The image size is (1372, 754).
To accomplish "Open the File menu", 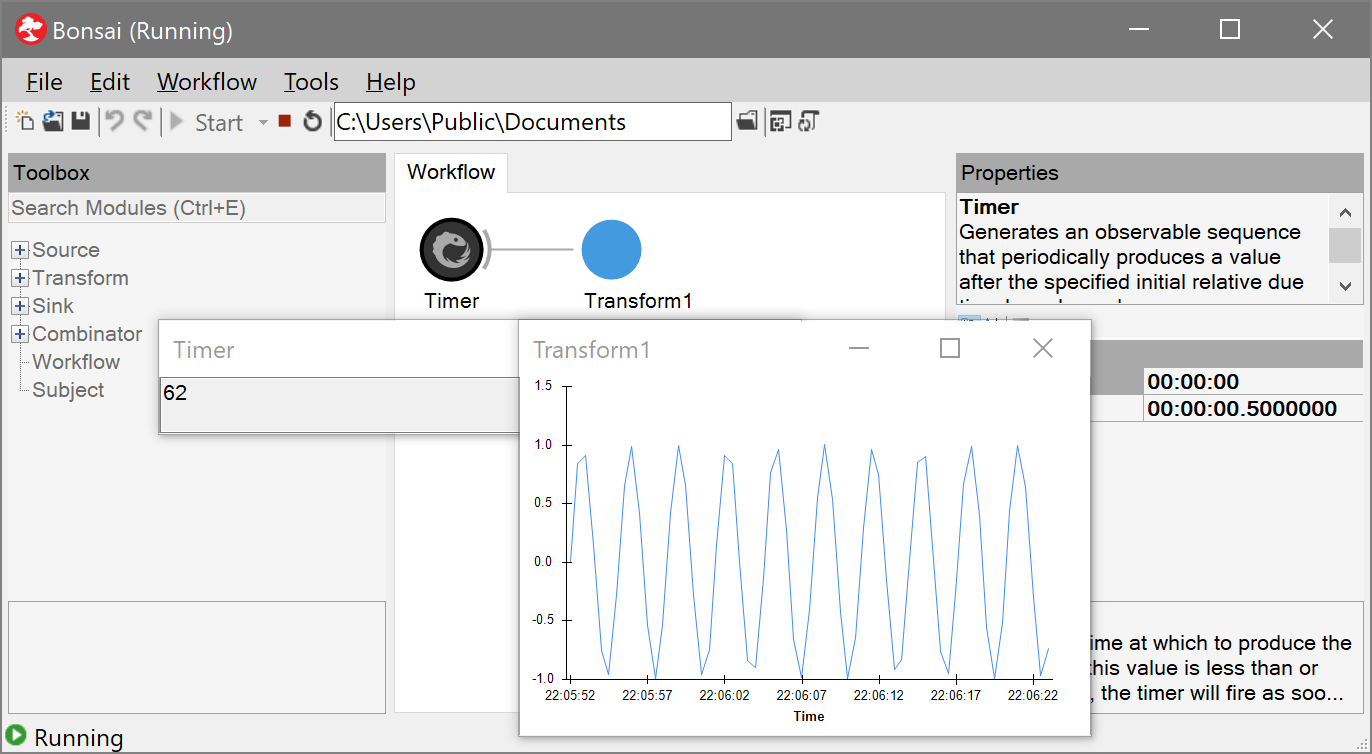I will [x=44, y=82].
